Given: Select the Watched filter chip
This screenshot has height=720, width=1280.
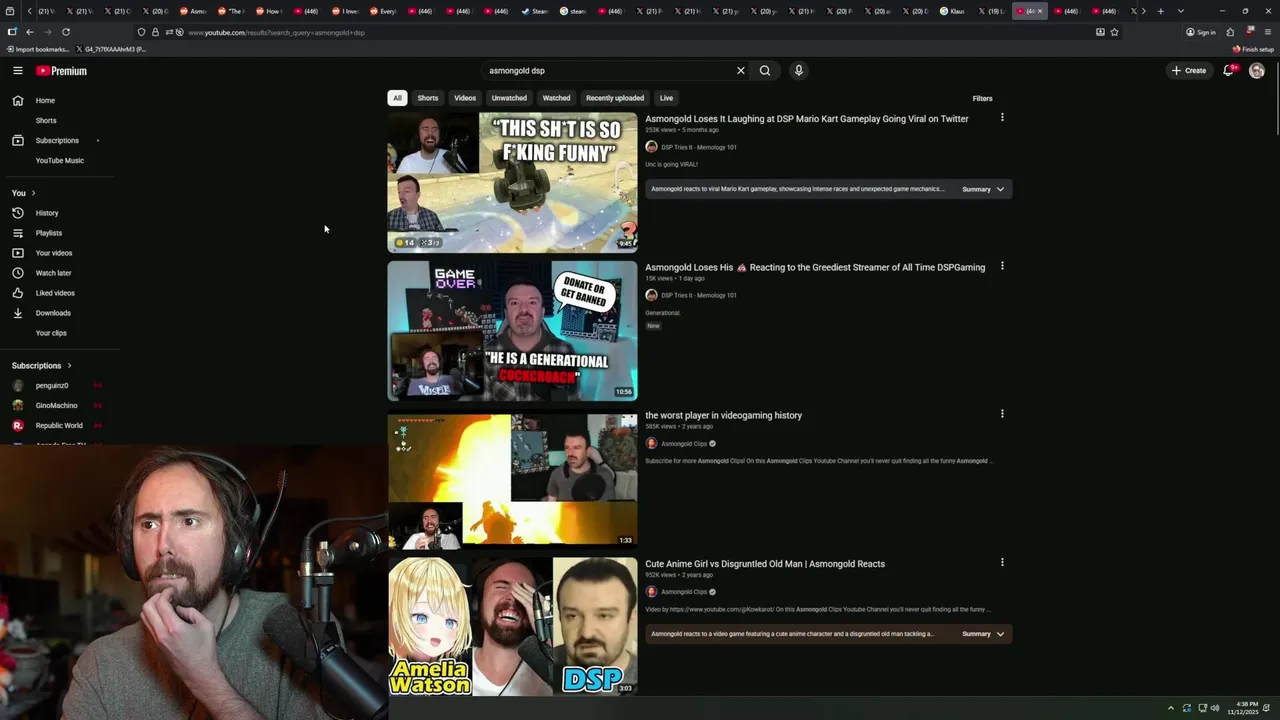Looking at the screenshot, I should (x=556, y=98).
